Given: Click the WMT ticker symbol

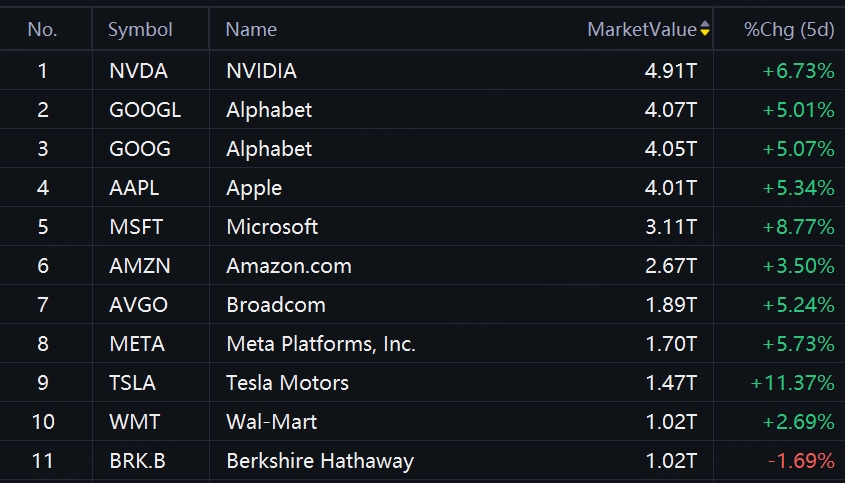Looking at the screenshot, I should pos(134,422).
